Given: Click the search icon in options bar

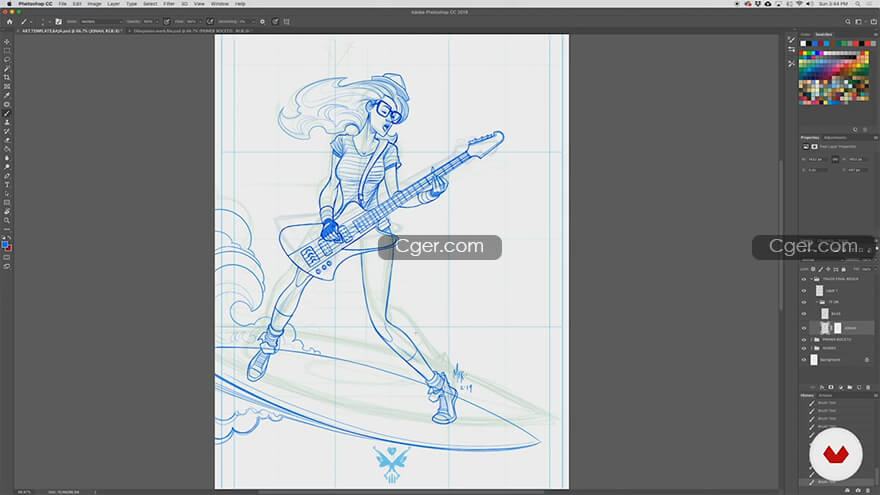Looking at the screenshot, I should 847,21.
